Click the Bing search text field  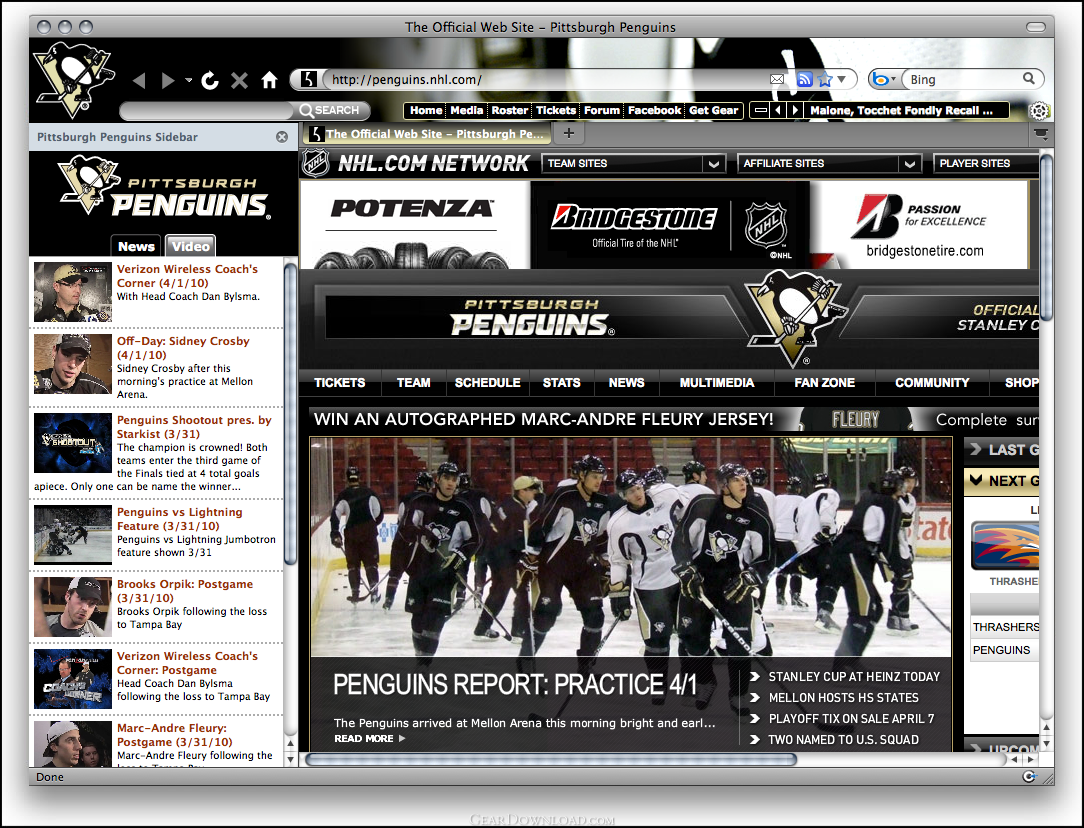[x=963, y=79]
